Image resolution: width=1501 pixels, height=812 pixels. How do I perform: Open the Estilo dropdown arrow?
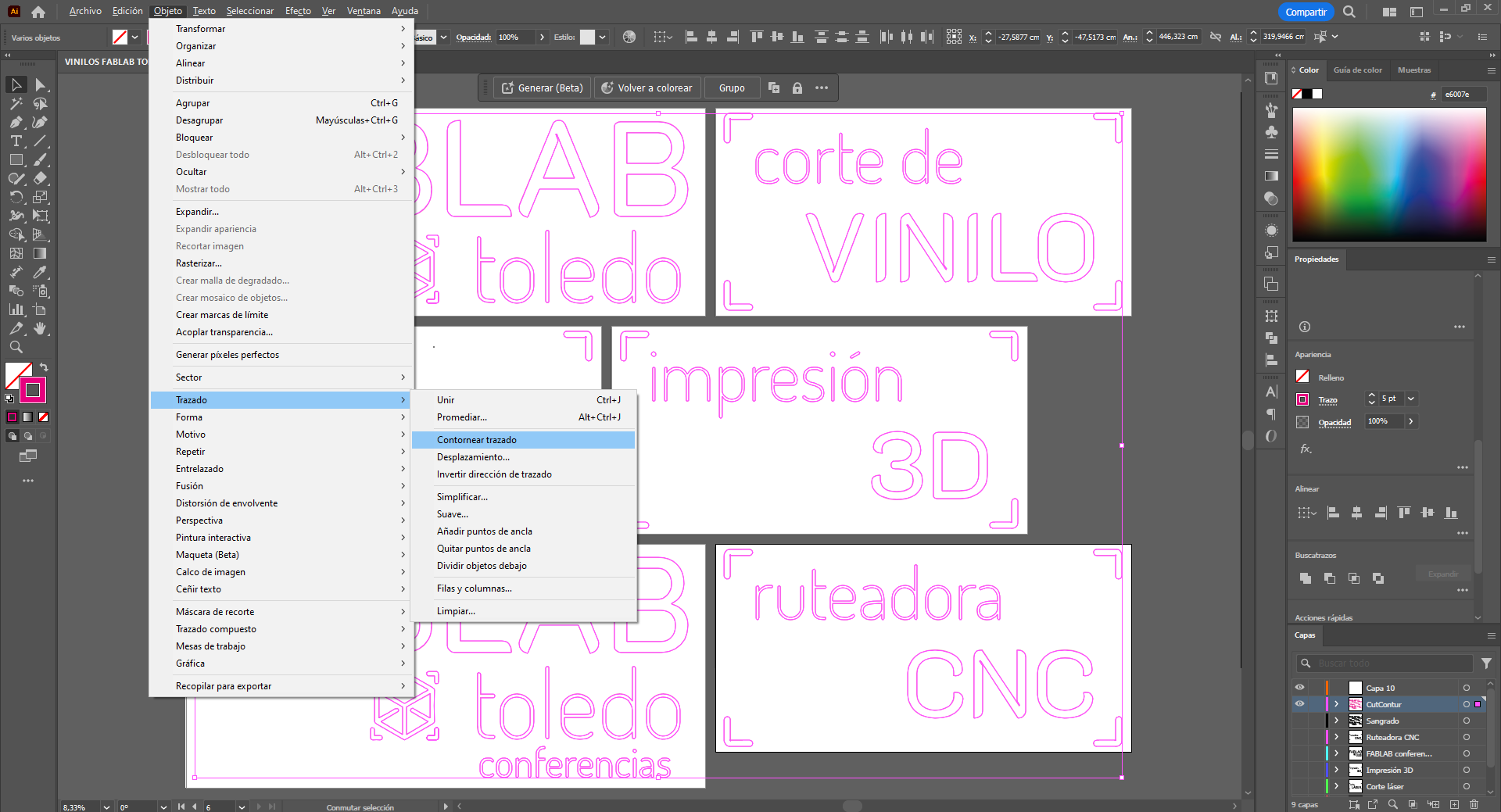(602, 38)
